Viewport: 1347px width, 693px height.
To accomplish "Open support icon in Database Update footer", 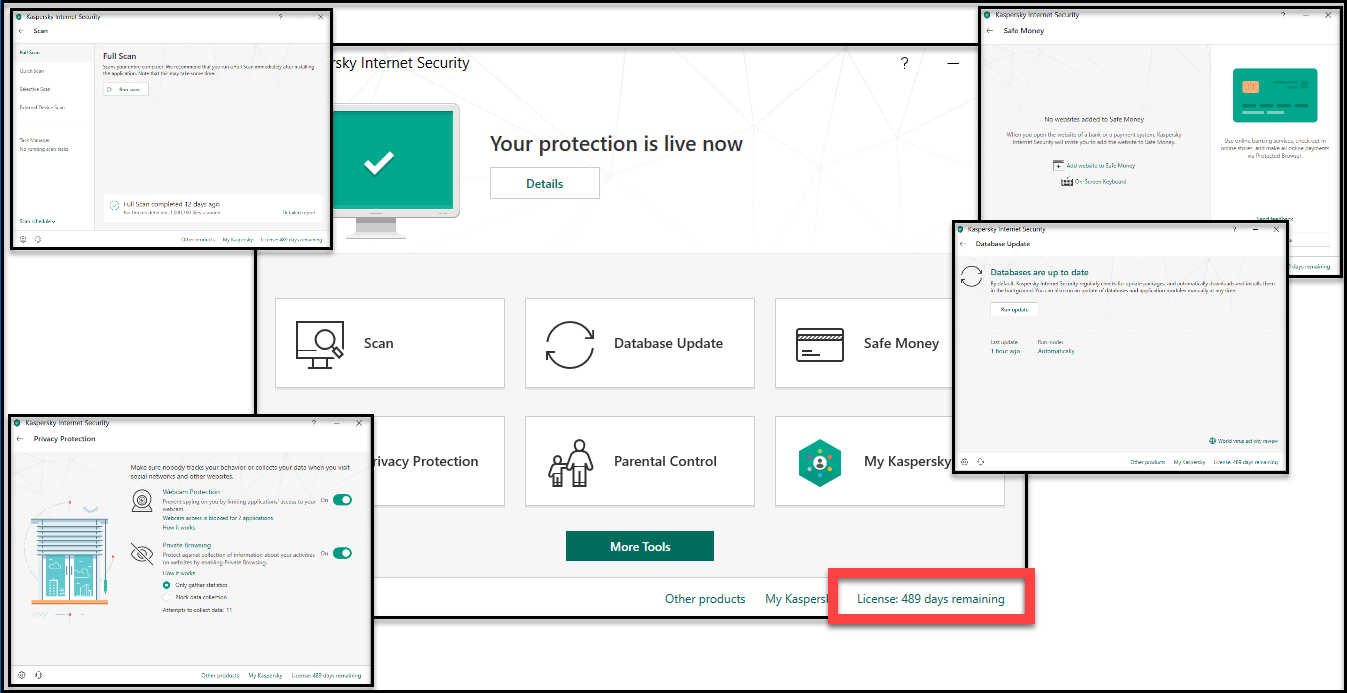I will (981, 462).
